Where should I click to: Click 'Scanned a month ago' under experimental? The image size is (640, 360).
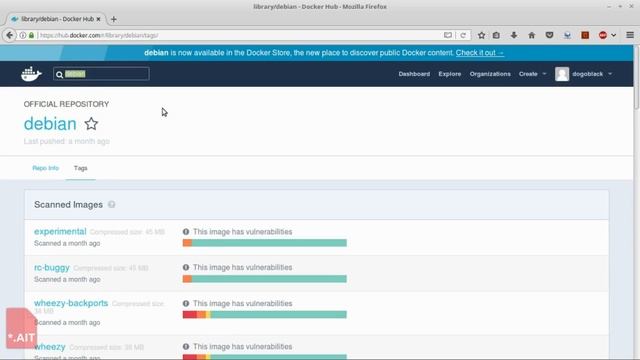click(x=67, y=243)
